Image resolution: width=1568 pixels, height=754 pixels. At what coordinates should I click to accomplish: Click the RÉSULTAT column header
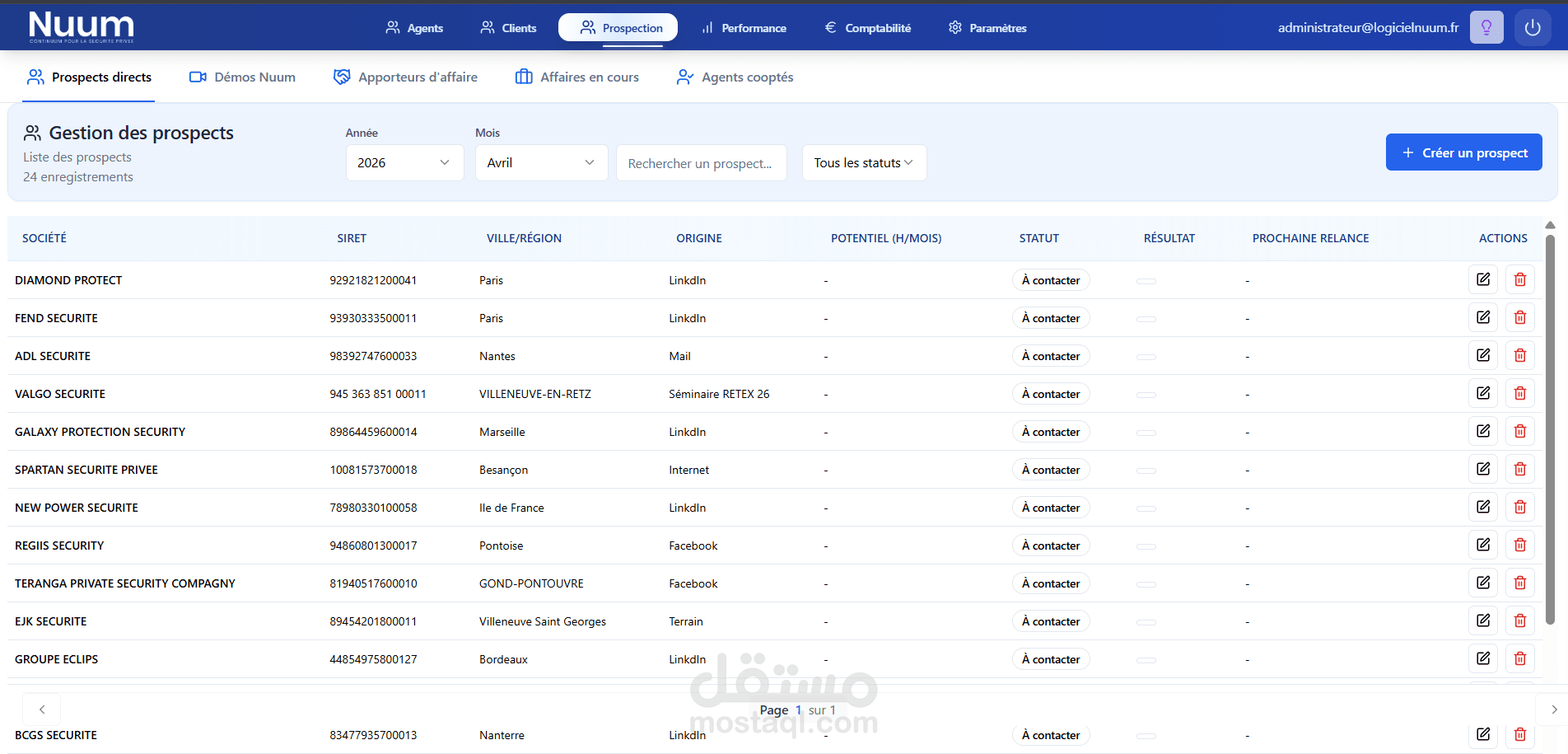(x=1169, y=238)
